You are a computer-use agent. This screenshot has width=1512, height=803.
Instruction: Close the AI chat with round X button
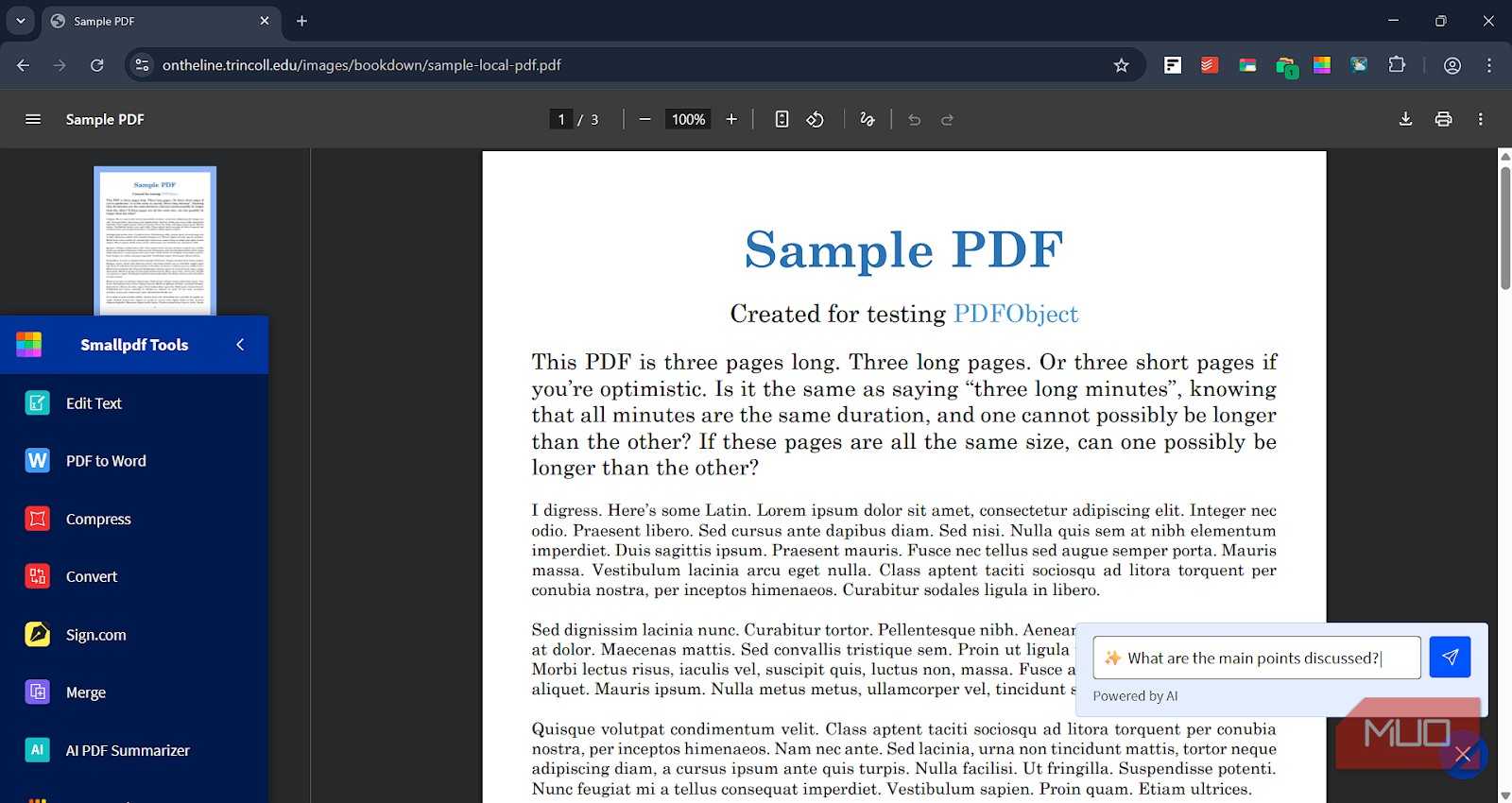tap(1464, 754)
